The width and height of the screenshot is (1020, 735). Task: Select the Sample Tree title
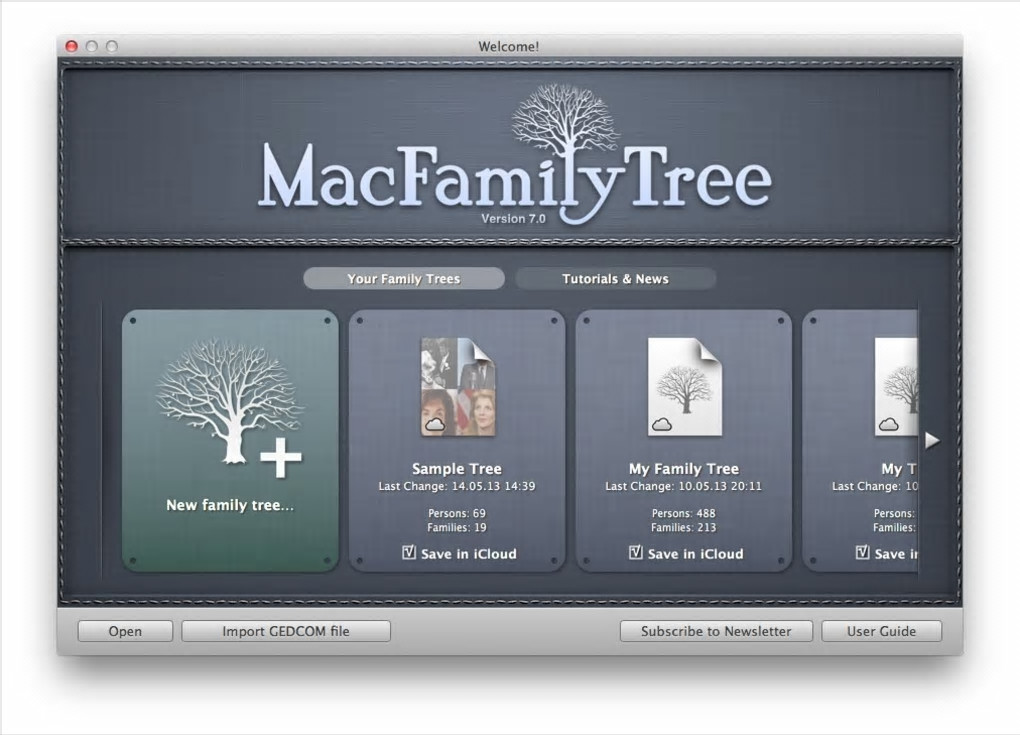pos(457,468)
